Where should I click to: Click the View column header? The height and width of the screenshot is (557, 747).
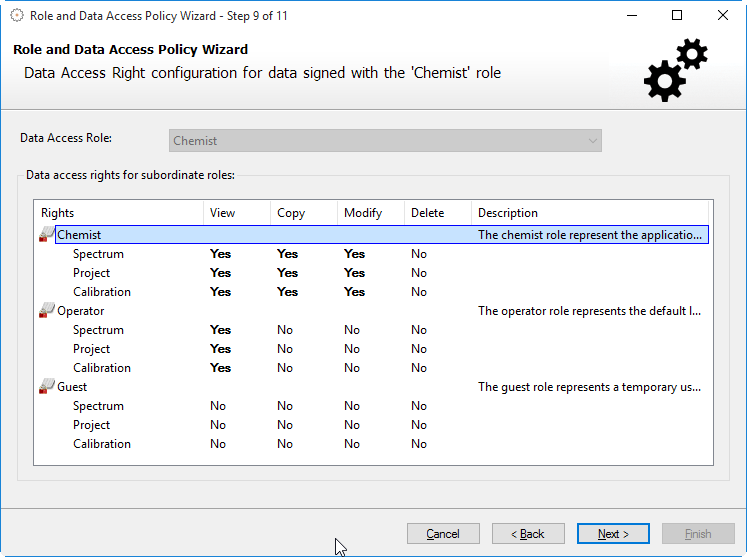pos(236,213)
